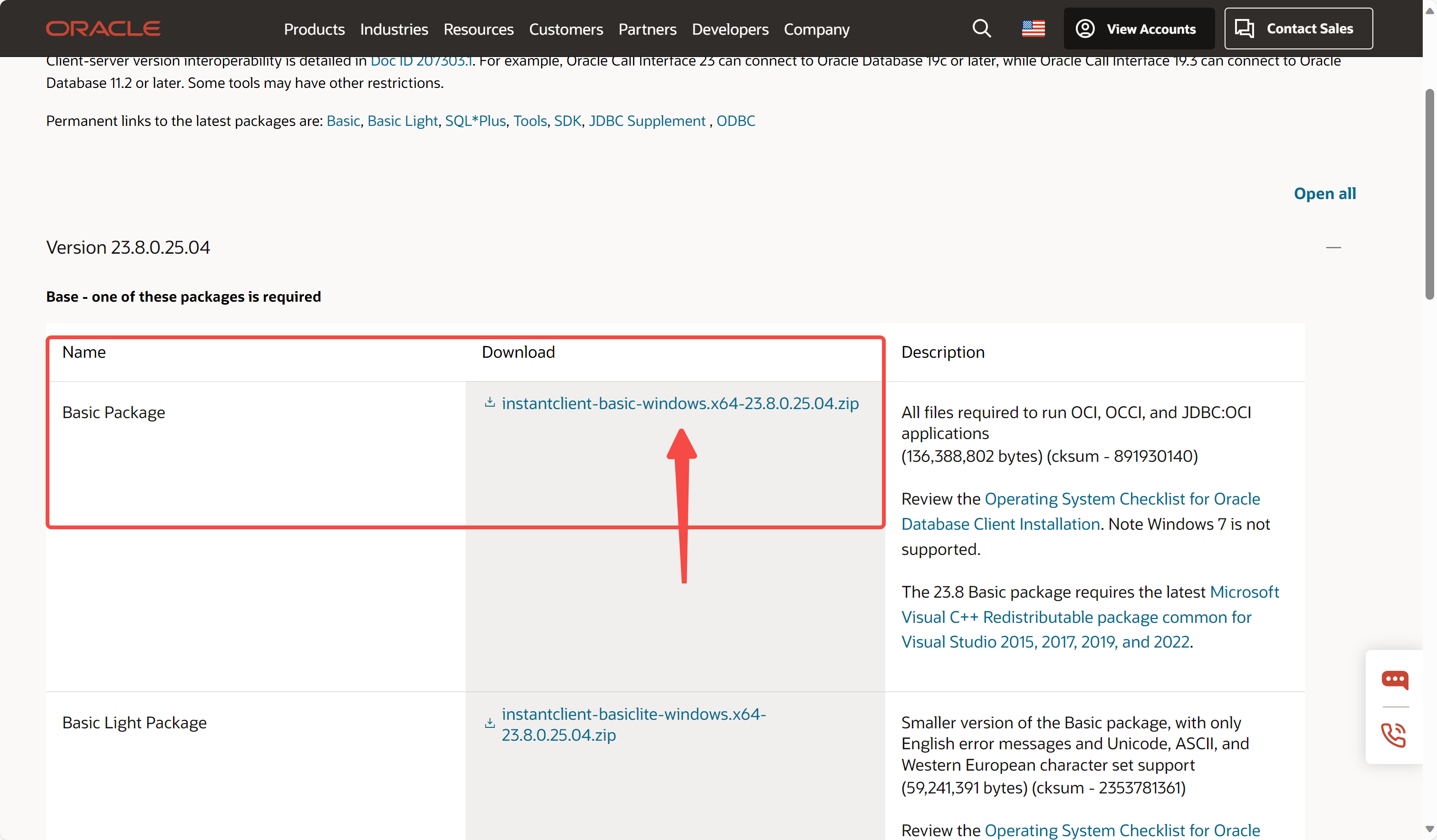The image size is (1437, 840).
Task: Follow the SQL*Plus permanent link
Action: tap(476, 121)
